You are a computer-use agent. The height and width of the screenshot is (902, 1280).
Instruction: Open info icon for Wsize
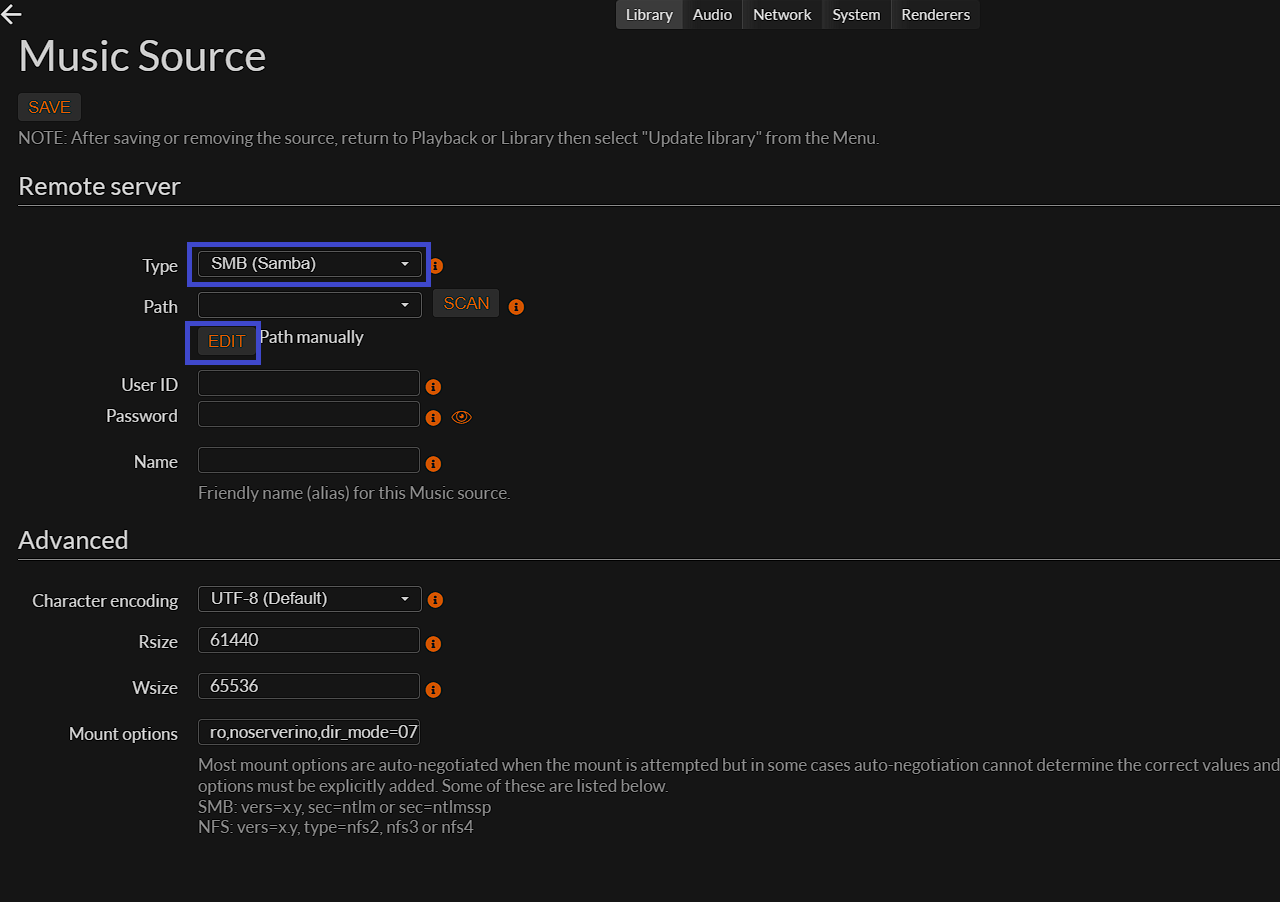click(x=433, y=690)
